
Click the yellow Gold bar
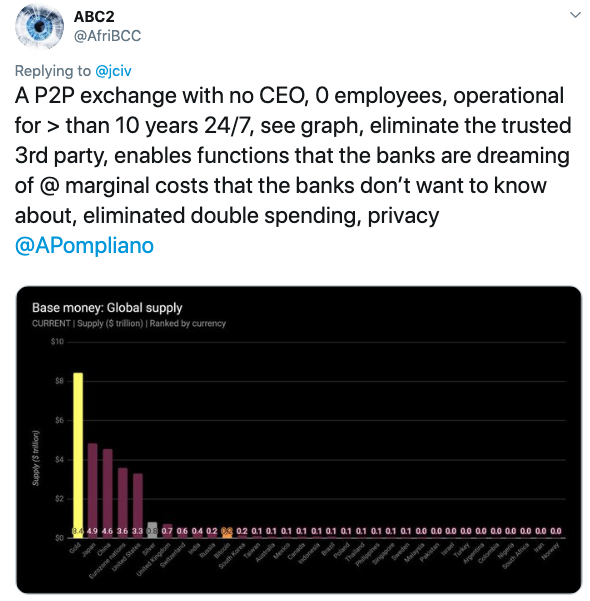click(x=78, y=455)
